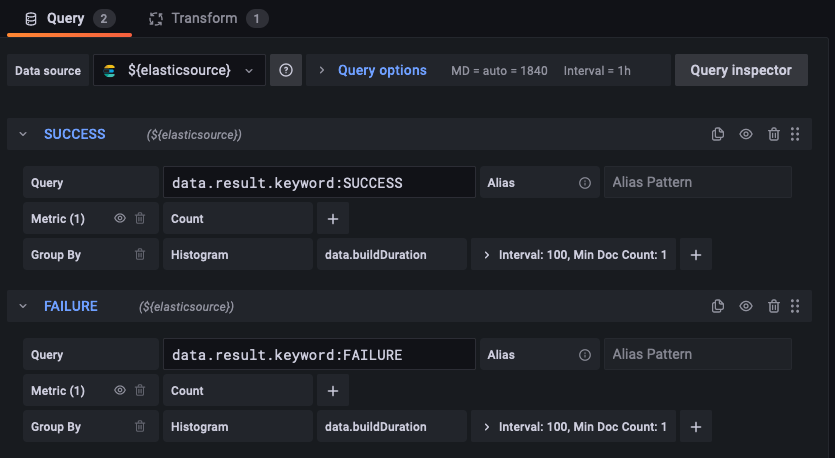The height and width of the screenshot is (458, 835).
Task: Collapse the SUCCESS query section
Action: (23, 134)
